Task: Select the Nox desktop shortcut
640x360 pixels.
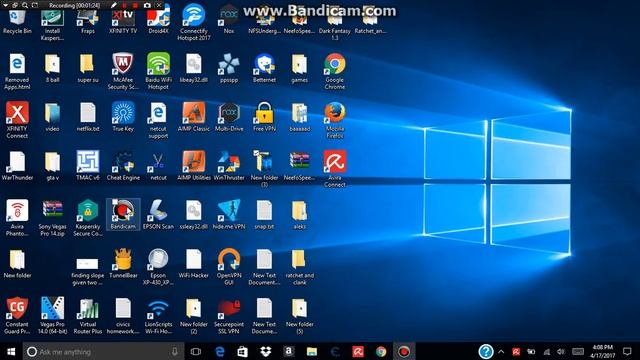Action: (229, 20)
